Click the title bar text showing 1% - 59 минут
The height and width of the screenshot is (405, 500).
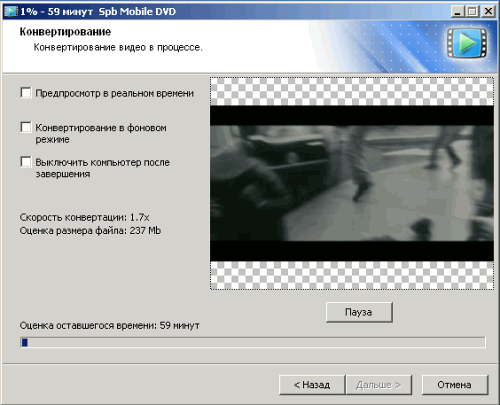(x=56, y=12)
